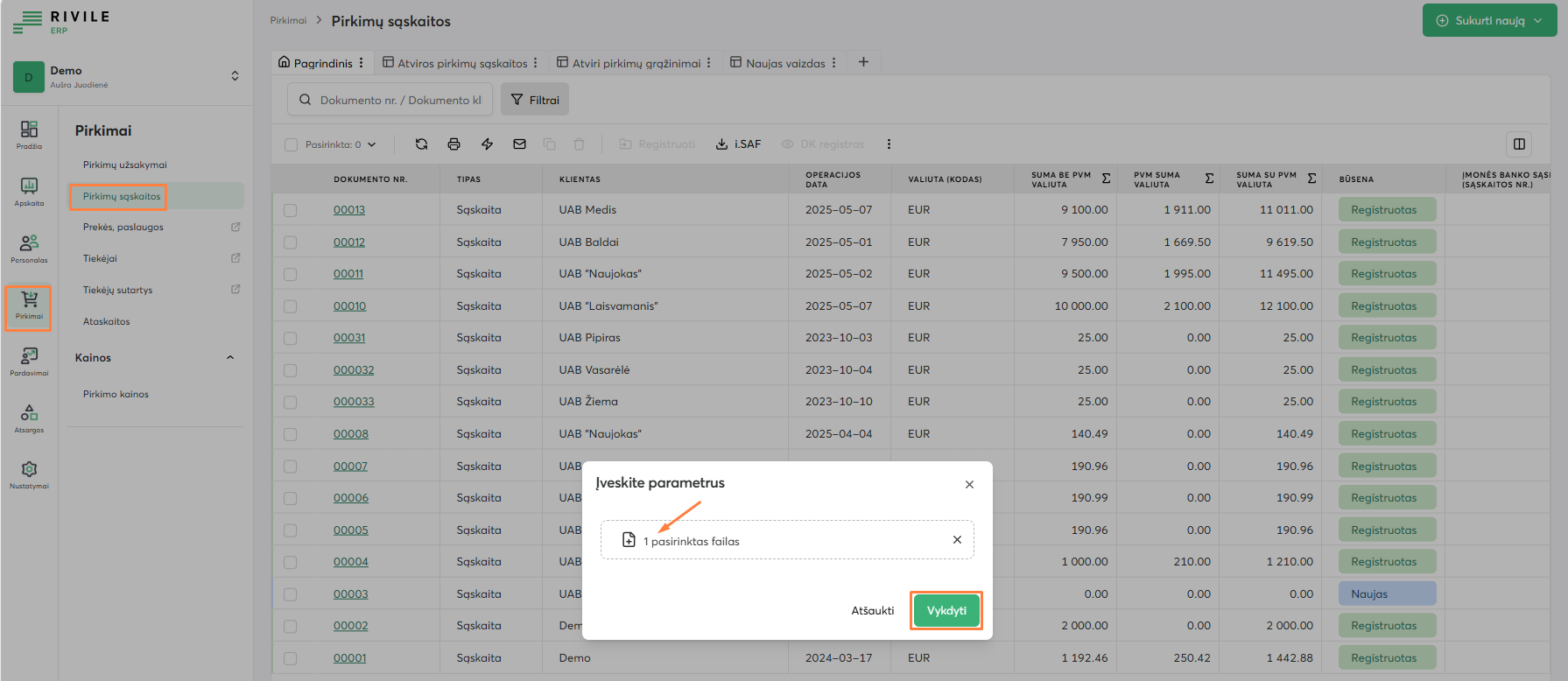The image size is (1568, 681).
Task: Remove the selected file in dialog
Action: coord(957,540)
